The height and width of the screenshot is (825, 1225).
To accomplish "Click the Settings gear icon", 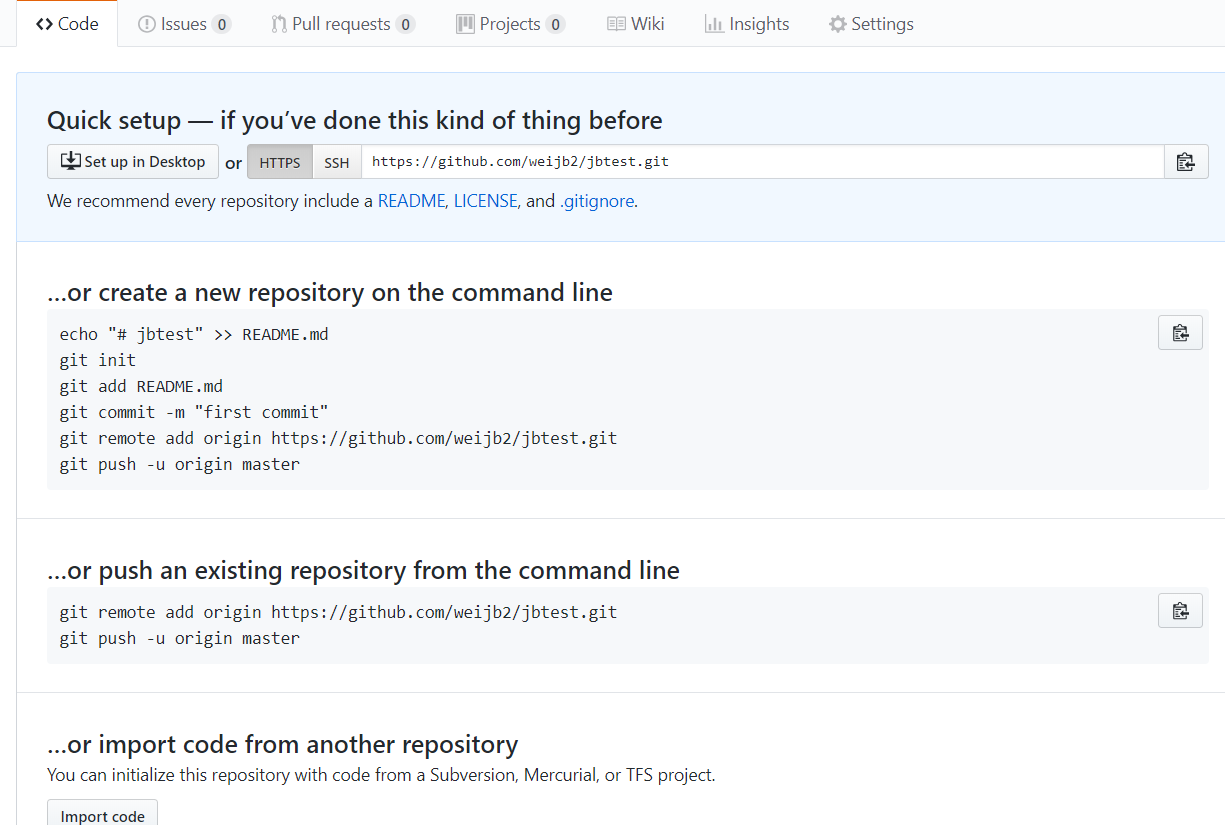I will (x=838, y=24).
